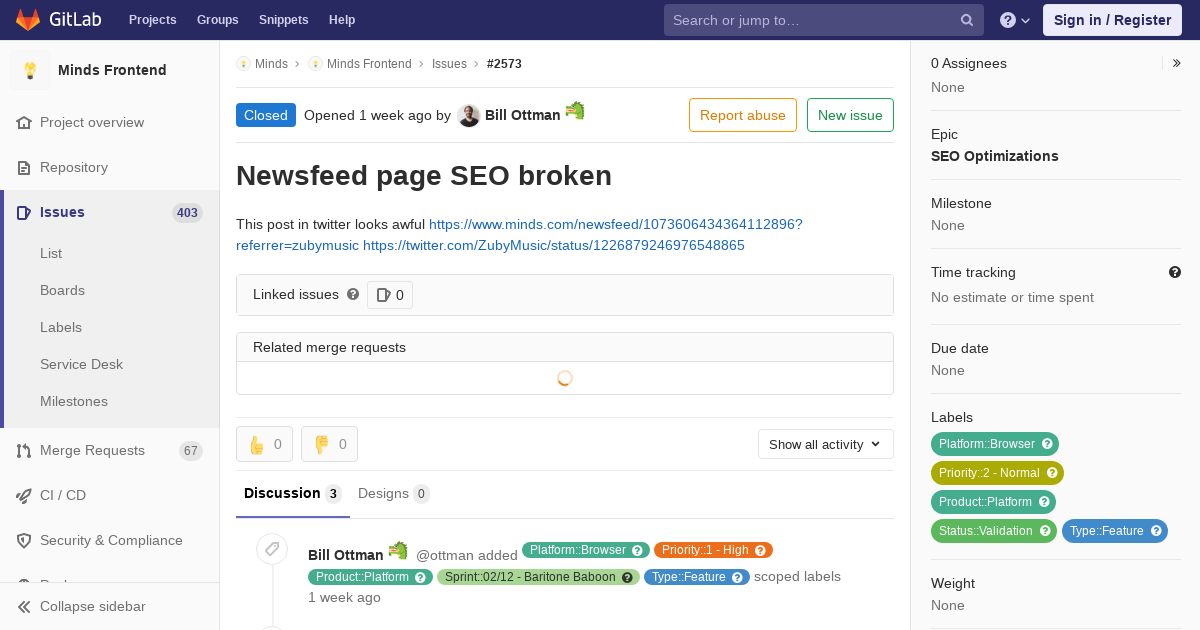Give a thumbs down reaction
Image resolution: width=1200 pixels, height=630 pixels.
[x=329, y=444]
